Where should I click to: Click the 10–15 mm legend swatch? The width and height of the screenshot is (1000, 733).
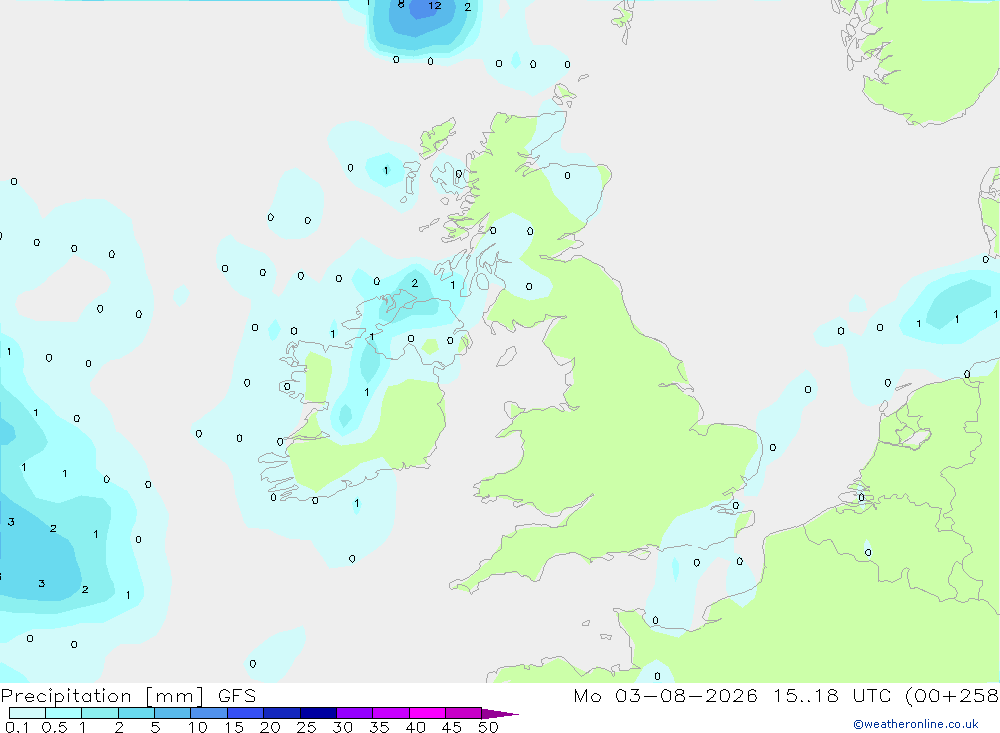(209, 713)
